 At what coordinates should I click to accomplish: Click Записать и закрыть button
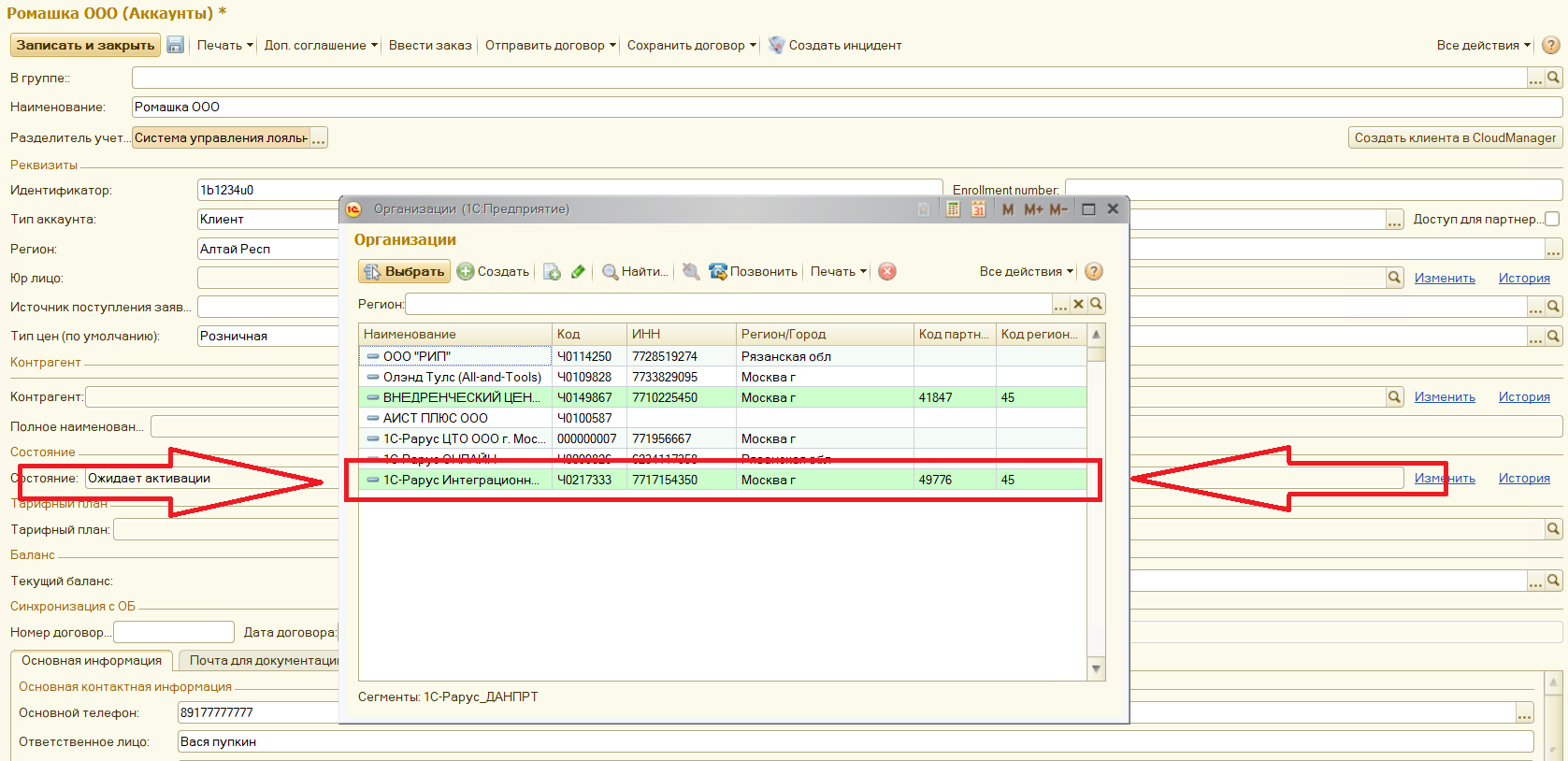coord(85,45)
